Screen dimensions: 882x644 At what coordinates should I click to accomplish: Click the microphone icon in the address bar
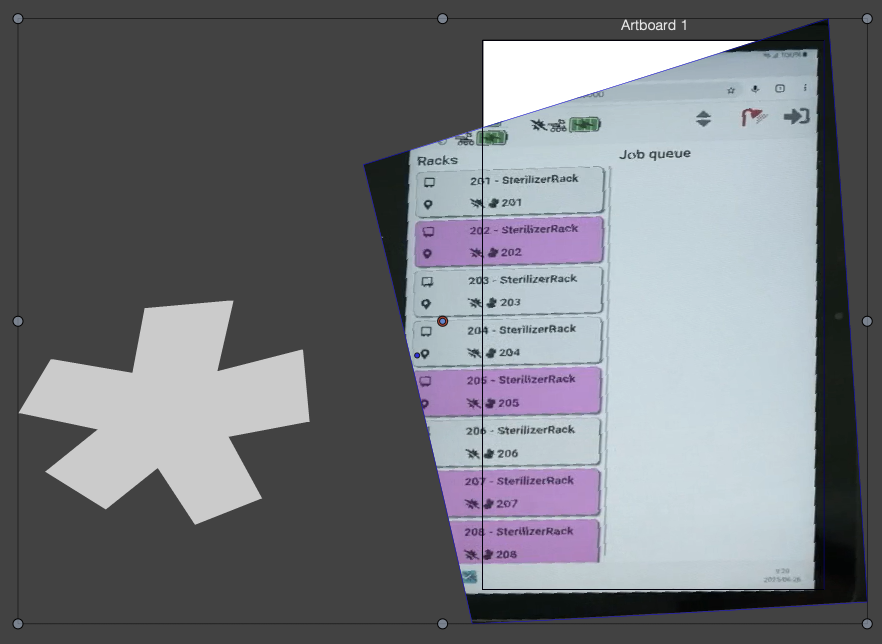tap(756, 90)
